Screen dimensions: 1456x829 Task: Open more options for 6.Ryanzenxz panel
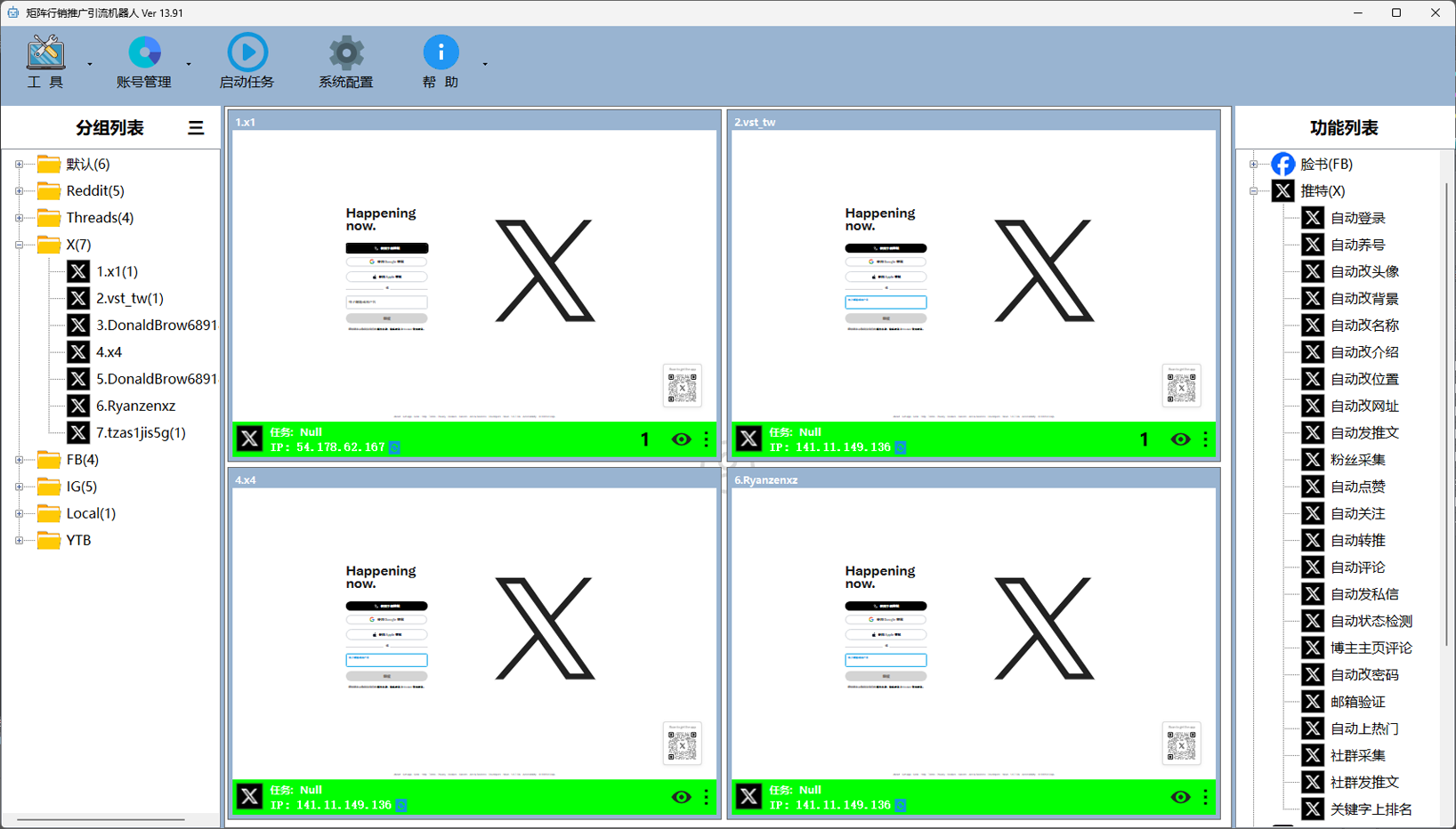point(1206,797)
